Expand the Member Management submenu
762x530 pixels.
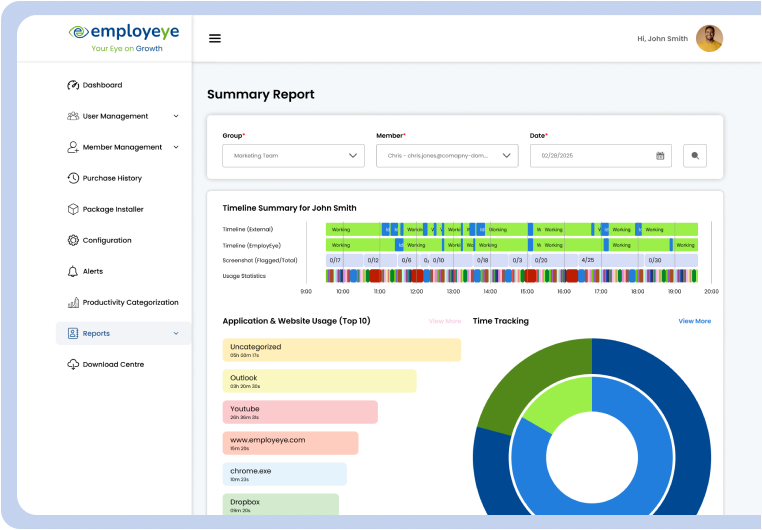(x=176, y=147)
